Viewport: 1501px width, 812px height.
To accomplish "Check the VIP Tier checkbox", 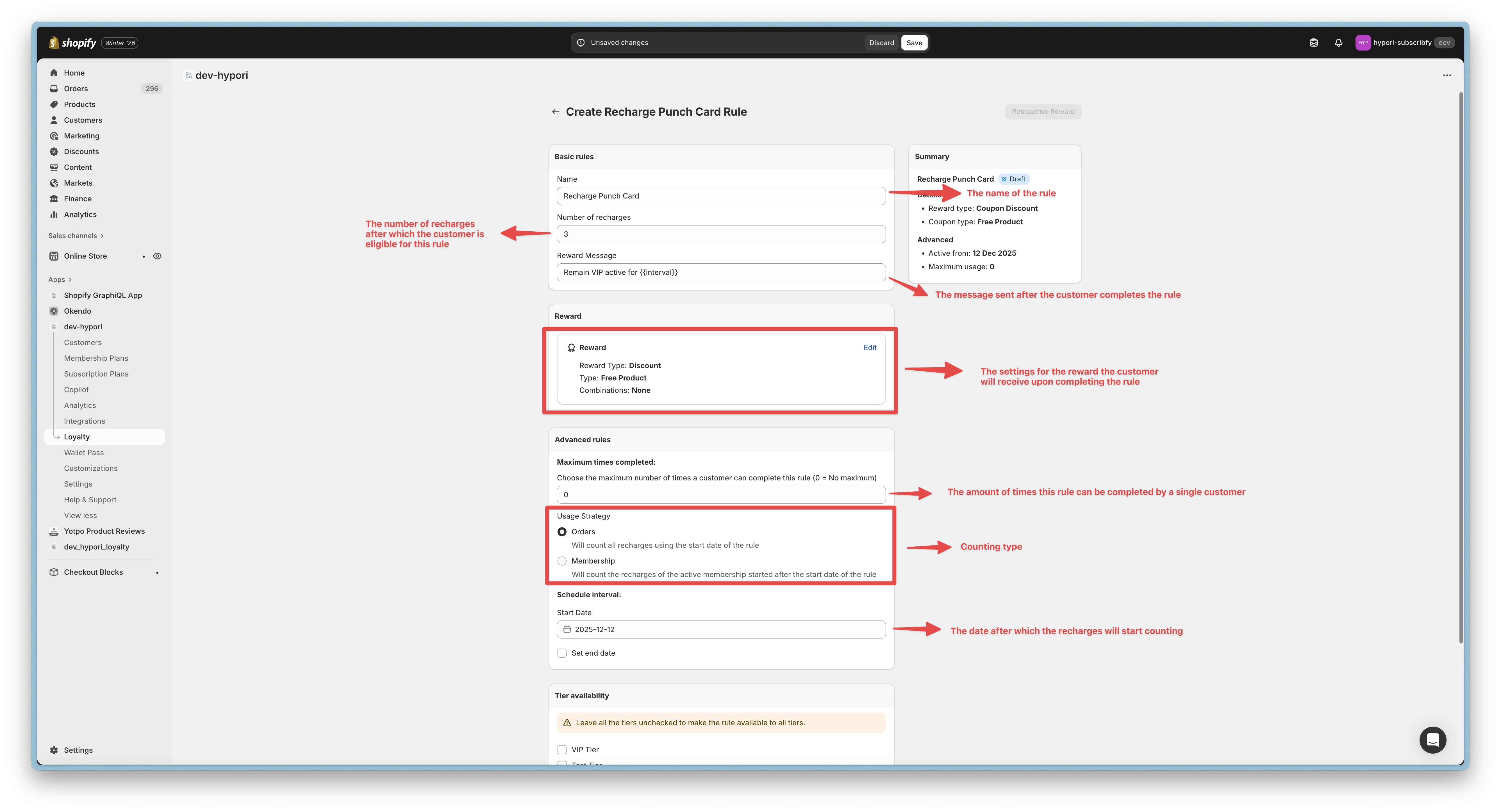I will pos(562,750).
